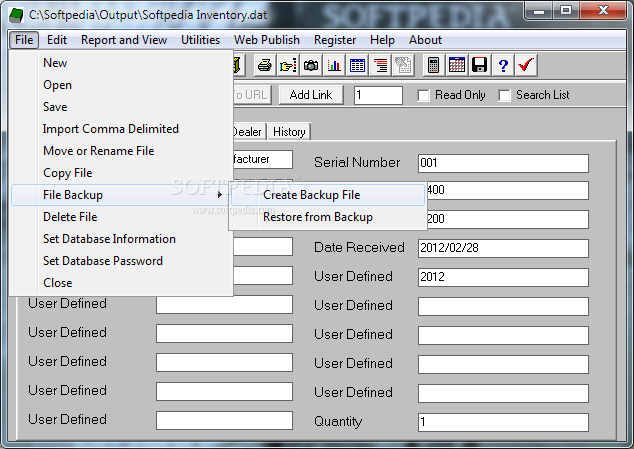Image resolution: width=634 pixels, height=449 pixels.
Task: Open the Help menu
Action: (x=382, y=40)
